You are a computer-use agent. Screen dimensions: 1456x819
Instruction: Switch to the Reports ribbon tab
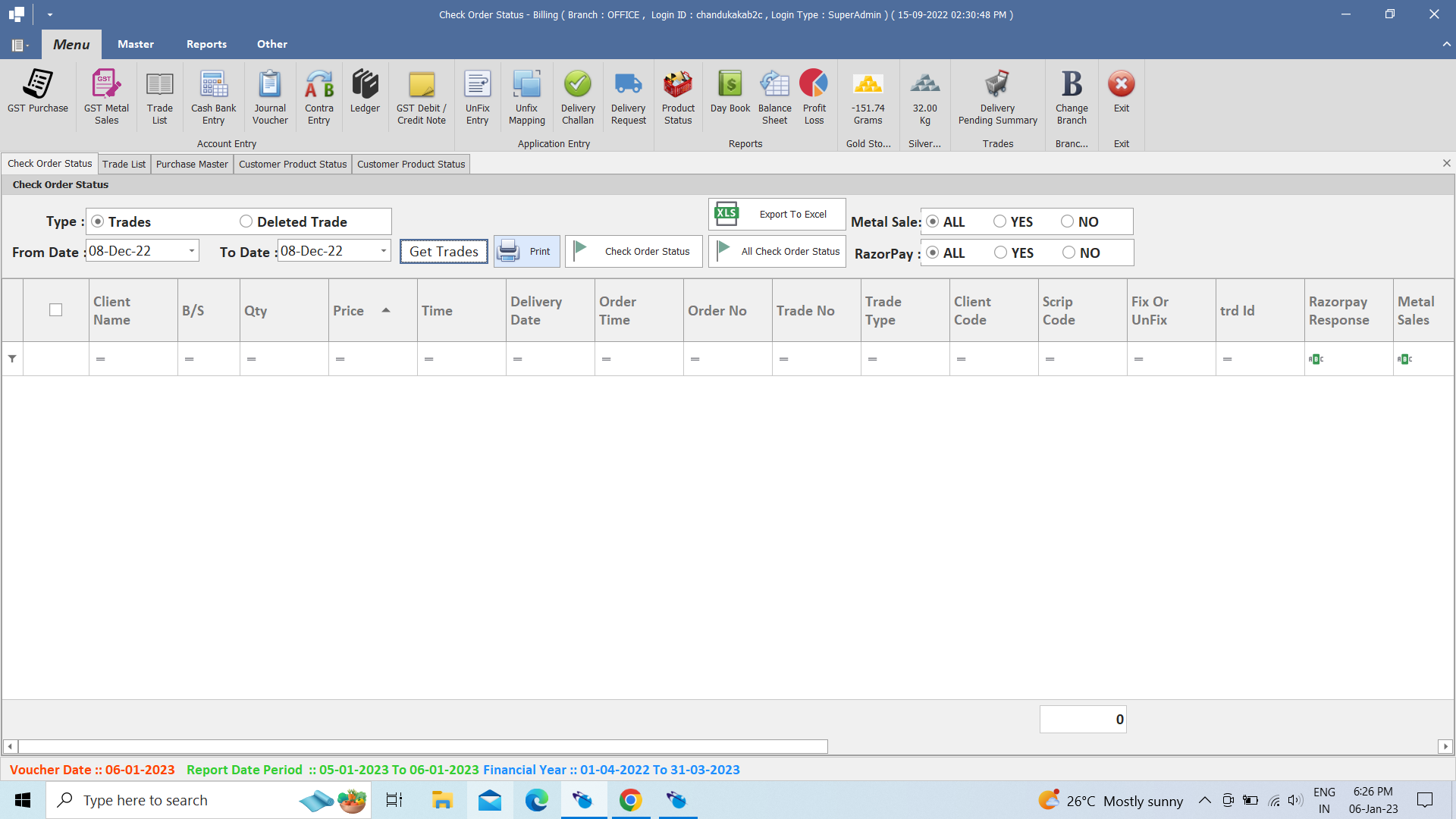[206, 44]
